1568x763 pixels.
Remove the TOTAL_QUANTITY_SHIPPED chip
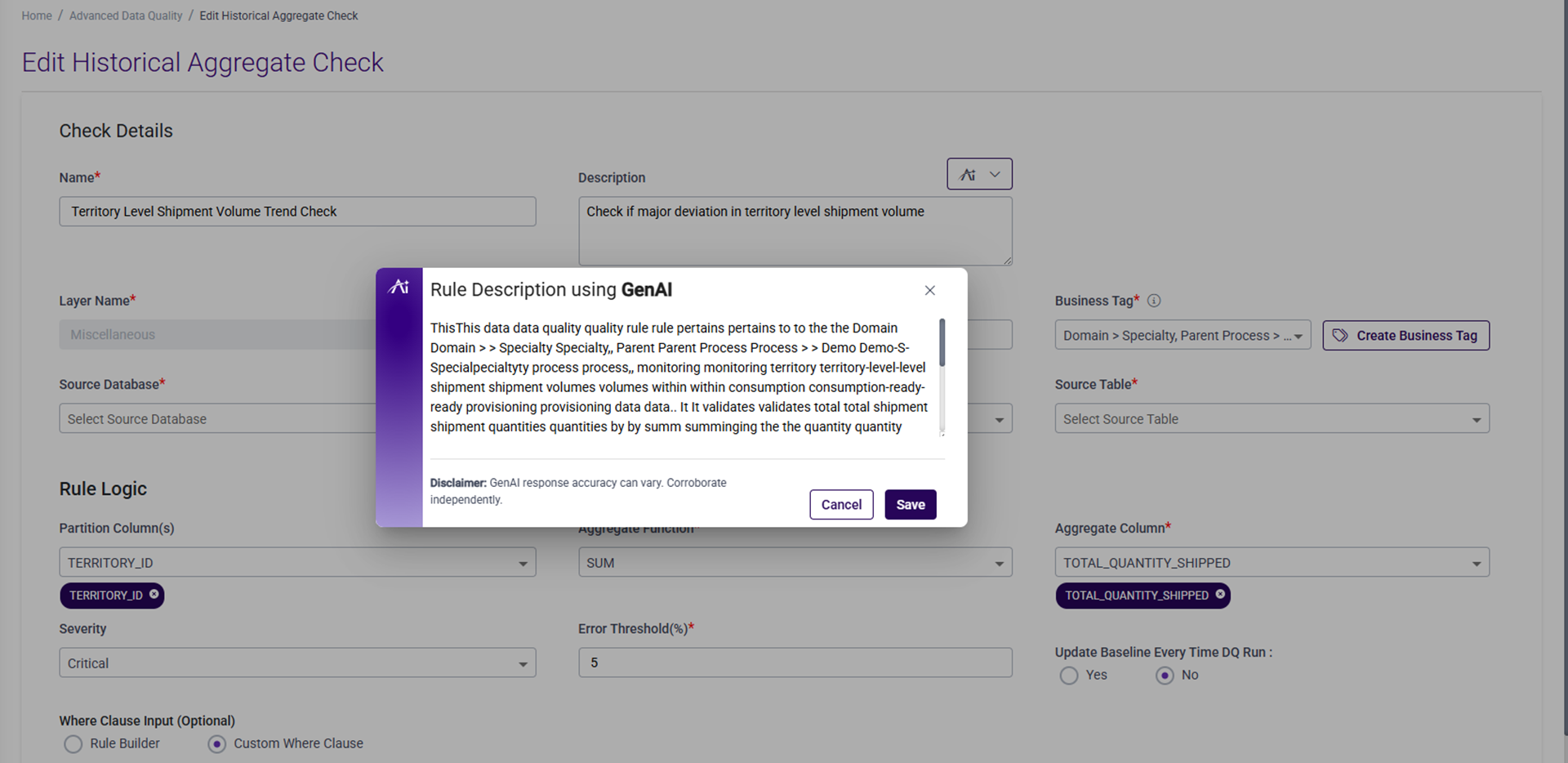[1220, 595]
